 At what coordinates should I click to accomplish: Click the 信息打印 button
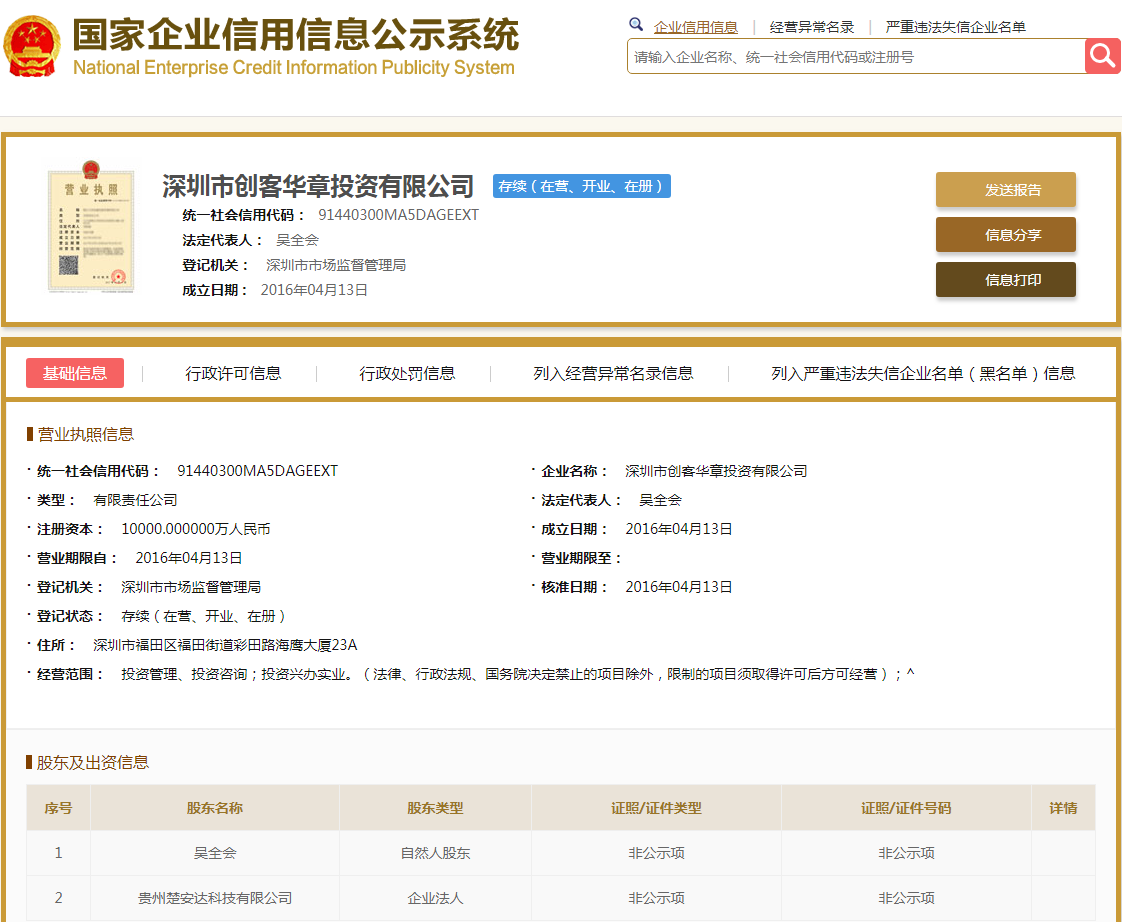tap(1005, 279)
